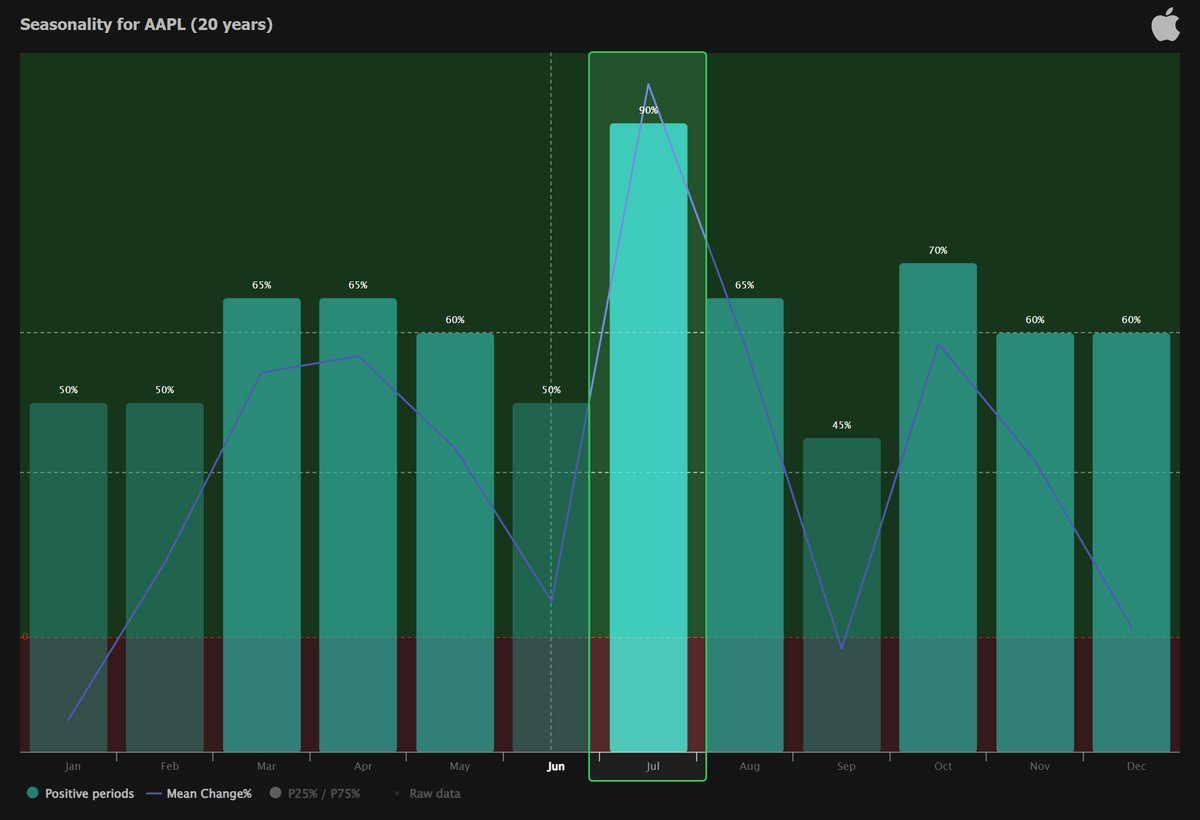This screenshot has width=1200, height=820.
Task: Select the Sep bar showing 45%
Action: click(842, 594)
